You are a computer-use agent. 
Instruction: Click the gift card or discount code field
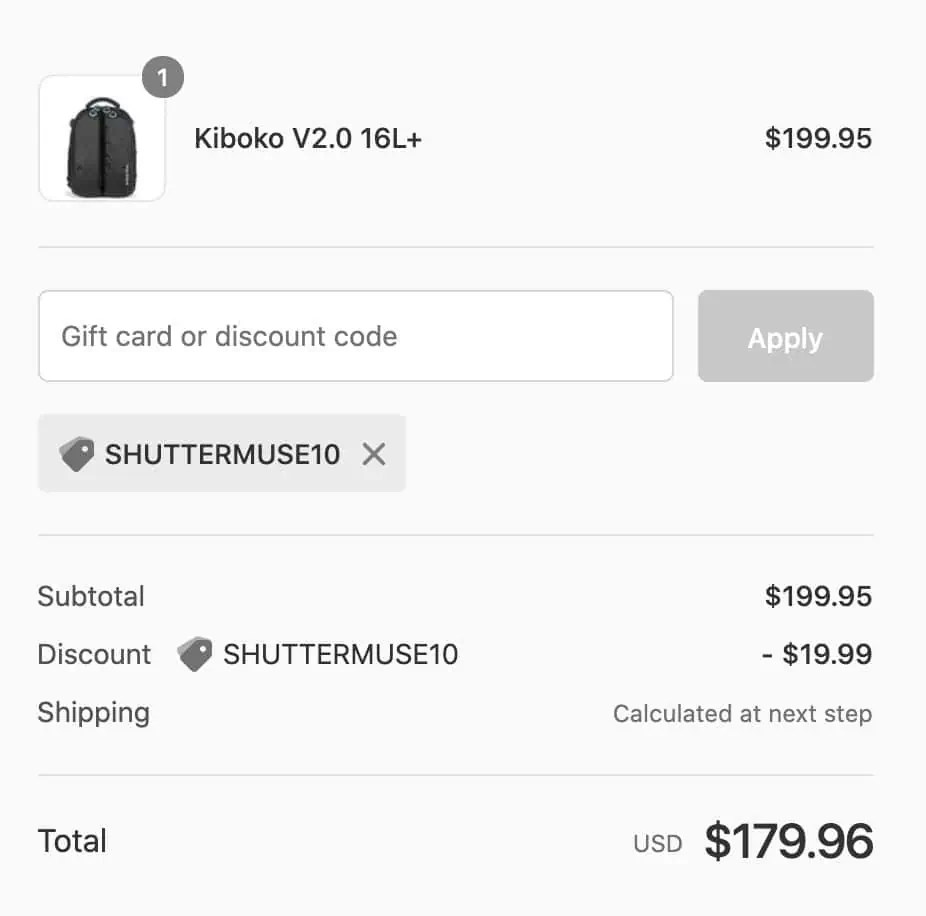pyautogui.click(x=355, y=336)
